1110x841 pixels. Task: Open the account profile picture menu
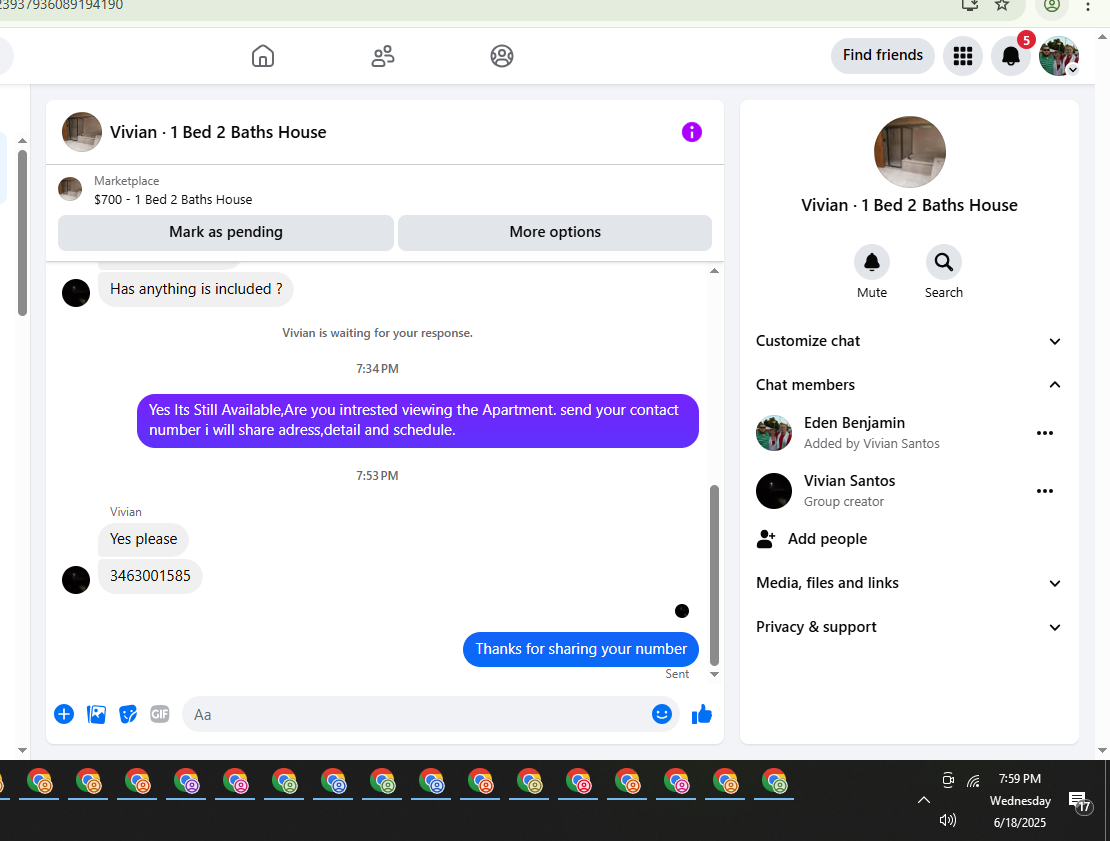pos(1059,56)
